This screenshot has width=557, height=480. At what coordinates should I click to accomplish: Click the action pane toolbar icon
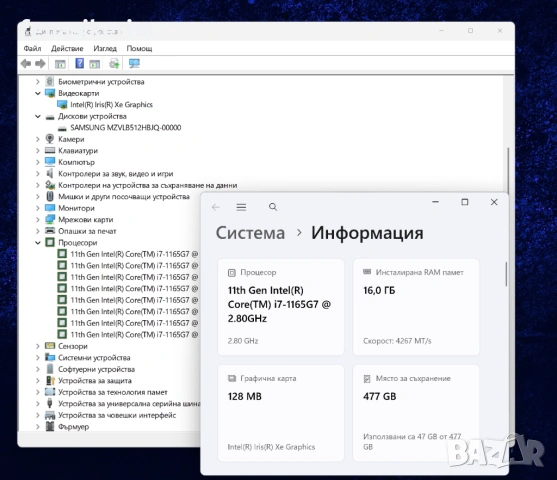(x=94, y=64)
